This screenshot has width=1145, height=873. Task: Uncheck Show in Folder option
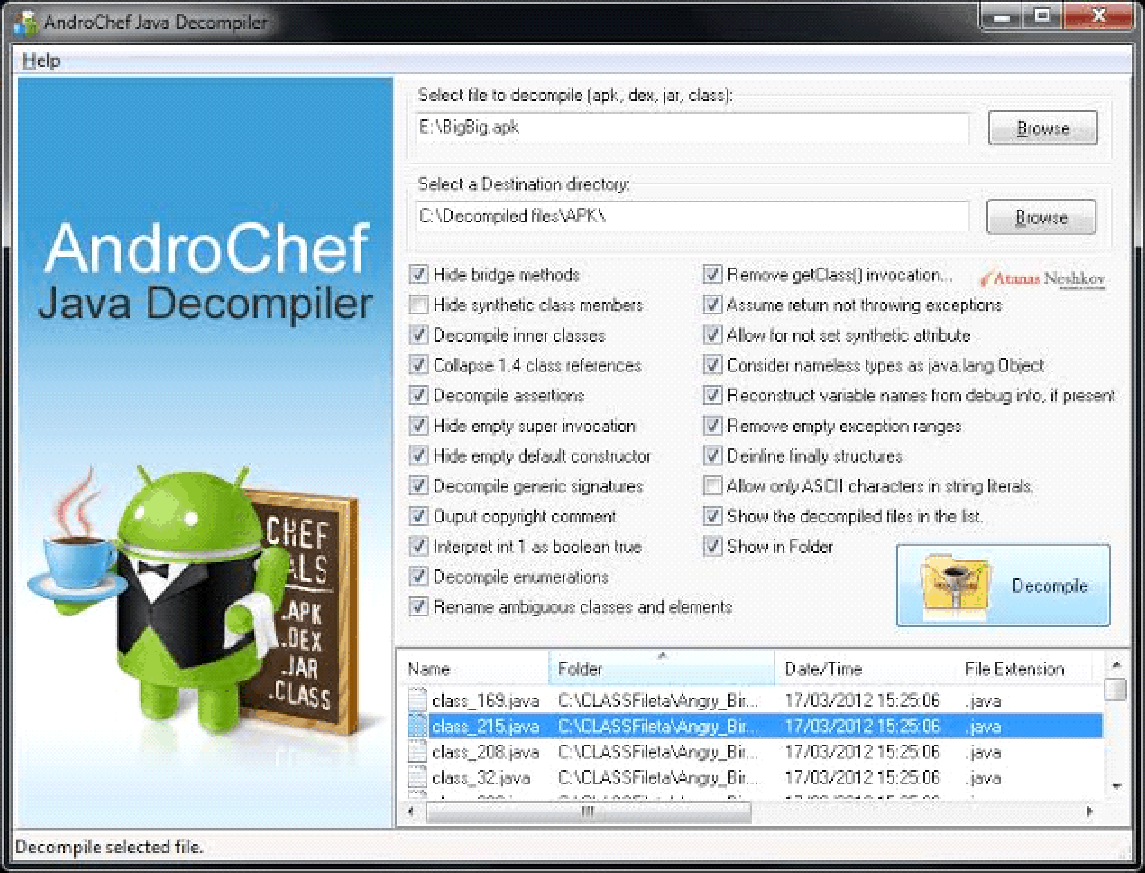coord(712,546)
